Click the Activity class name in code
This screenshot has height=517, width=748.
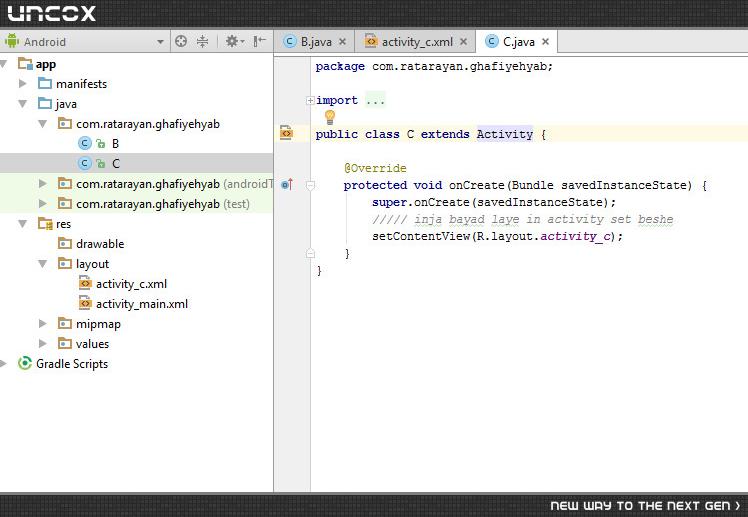tap(505, 134)
